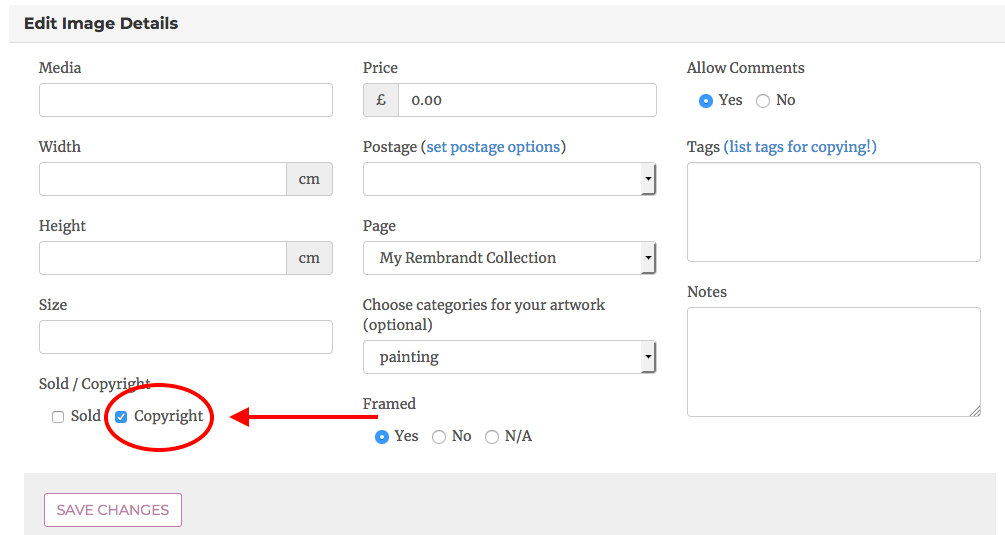Open the Postage dropdown
Viewport: 1005px width, 535px height.
pyautogui.click(x=509, y=180)
